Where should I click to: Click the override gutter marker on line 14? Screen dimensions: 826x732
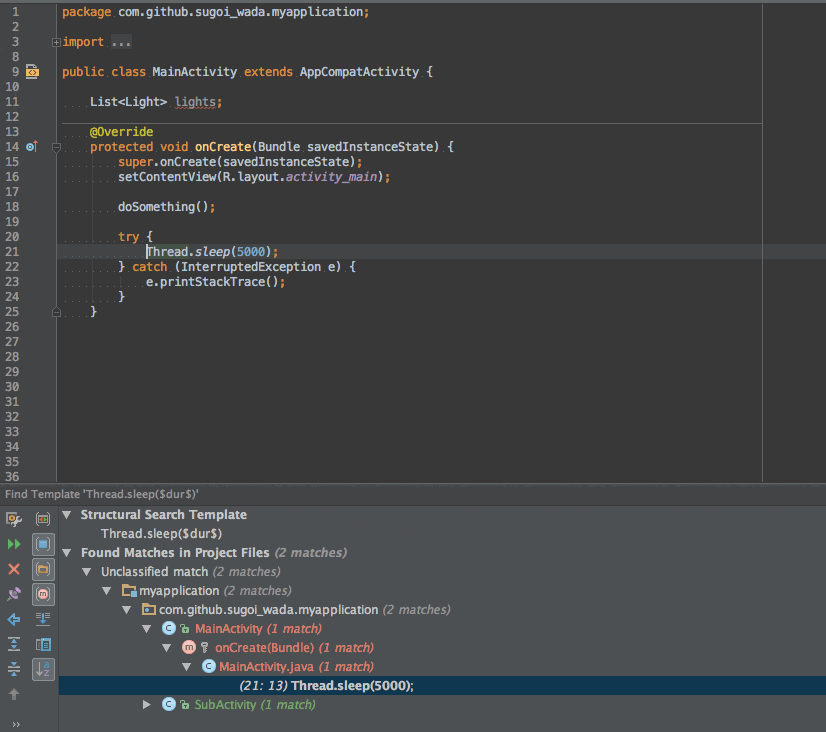[32, 146]
